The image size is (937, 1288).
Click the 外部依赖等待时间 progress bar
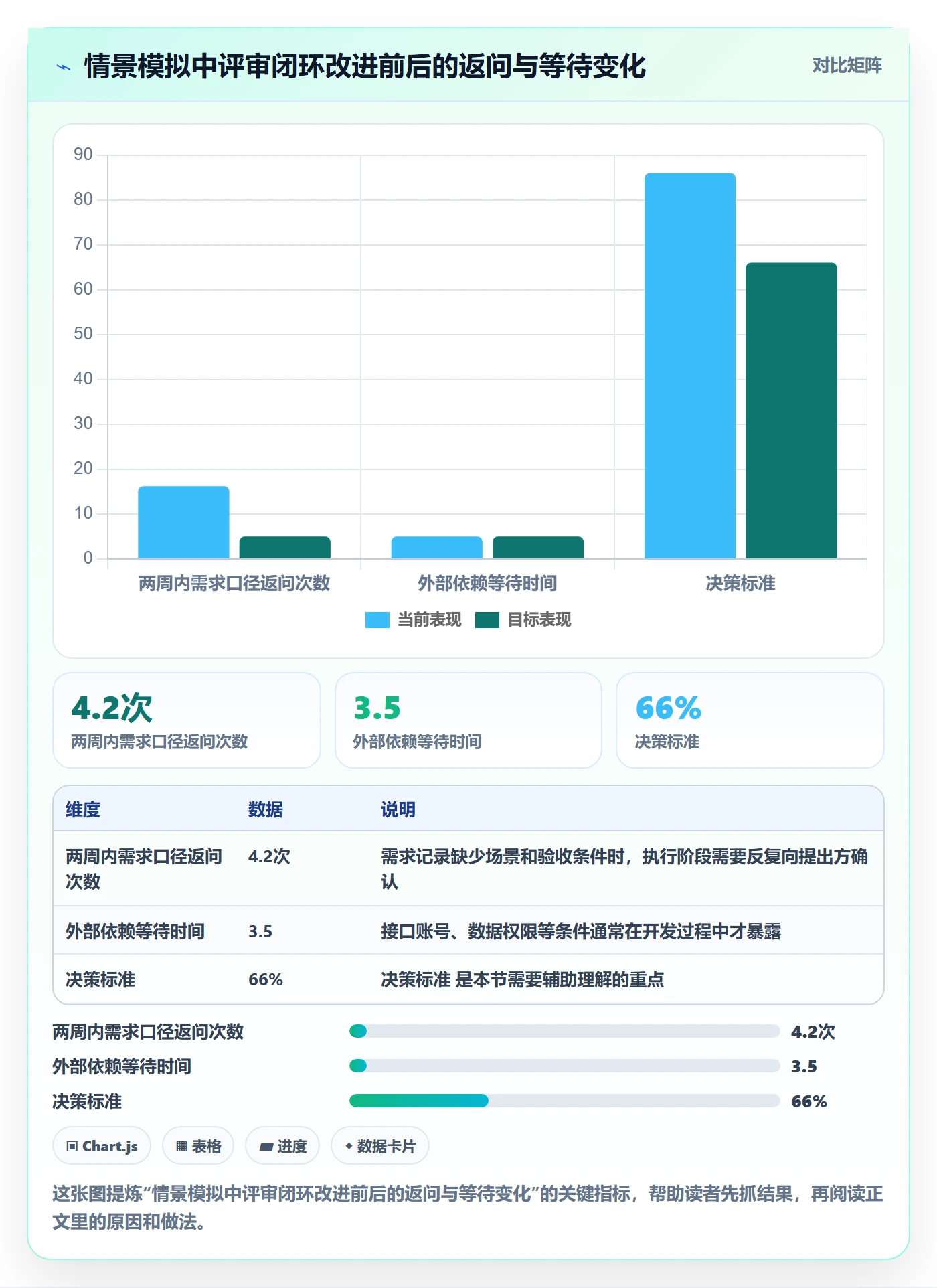(564, 1066)
